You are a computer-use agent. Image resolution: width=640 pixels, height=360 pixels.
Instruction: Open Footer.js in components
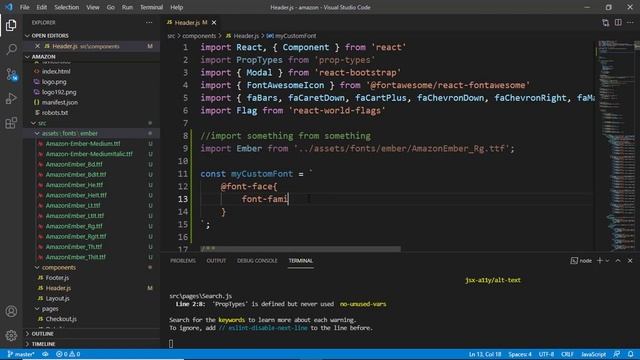coord(57,278)
